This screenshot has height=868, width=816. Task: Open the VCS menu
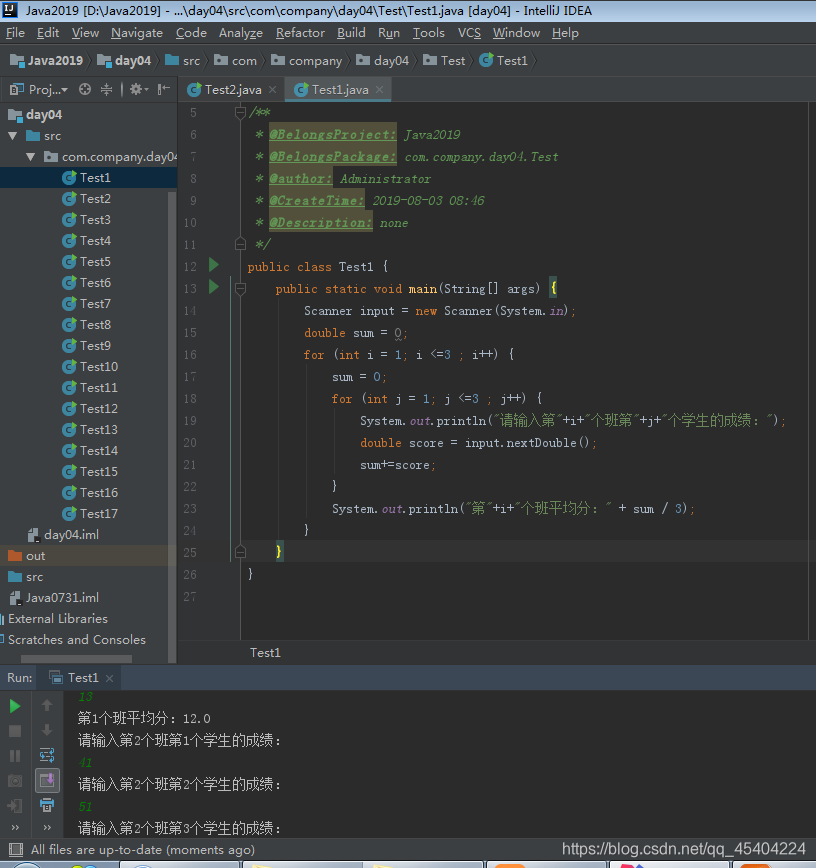coord(469,33)
